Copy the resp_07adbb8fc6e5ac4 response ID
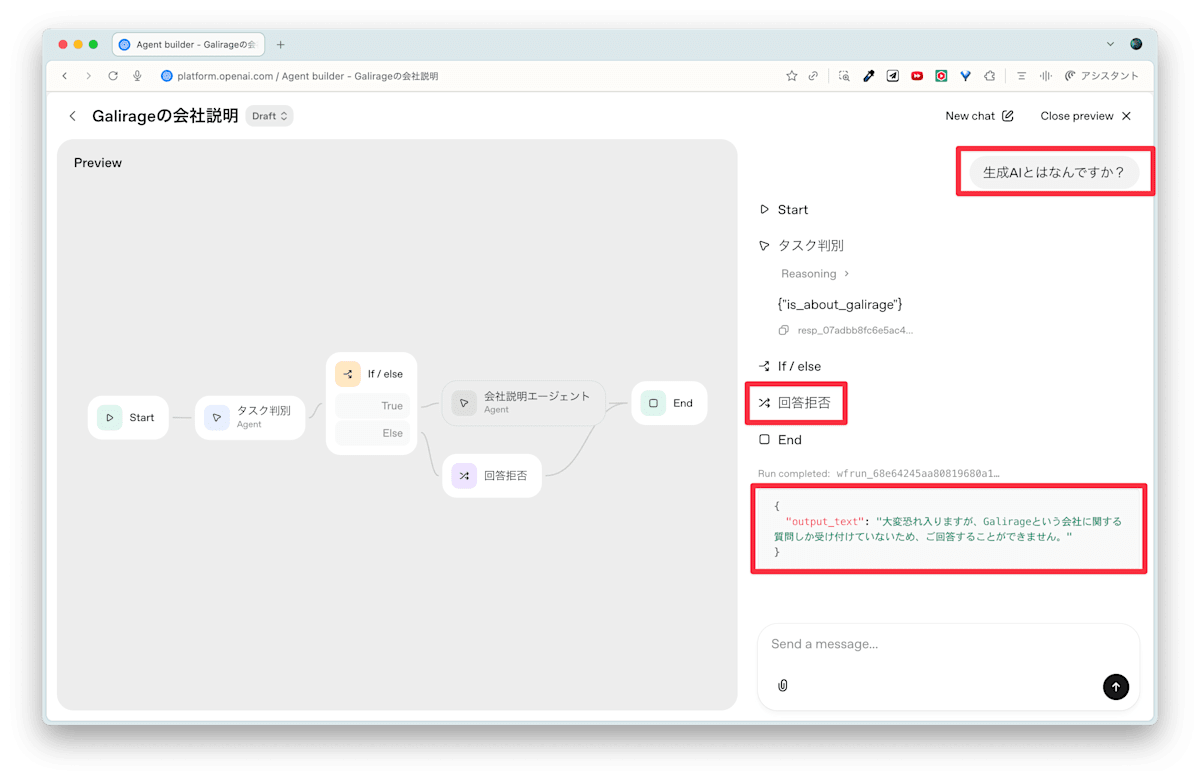Image resolution: width=1200 pixels, height=781 pixels. coord(784,330)
